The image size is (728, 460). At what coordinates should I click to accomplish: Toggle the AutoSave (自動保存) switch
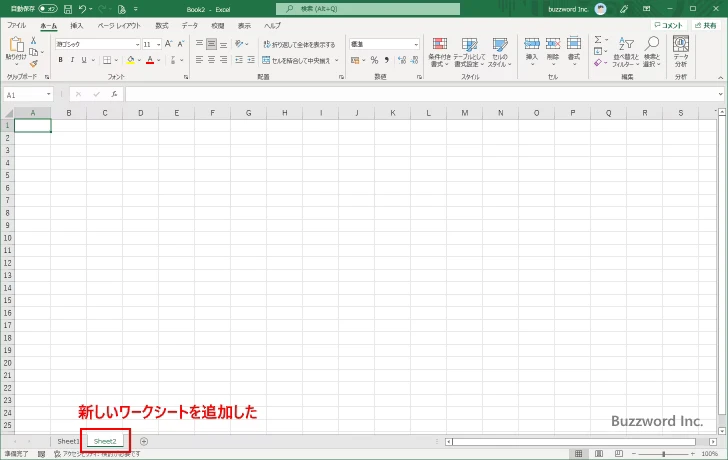tap(47, 8)
